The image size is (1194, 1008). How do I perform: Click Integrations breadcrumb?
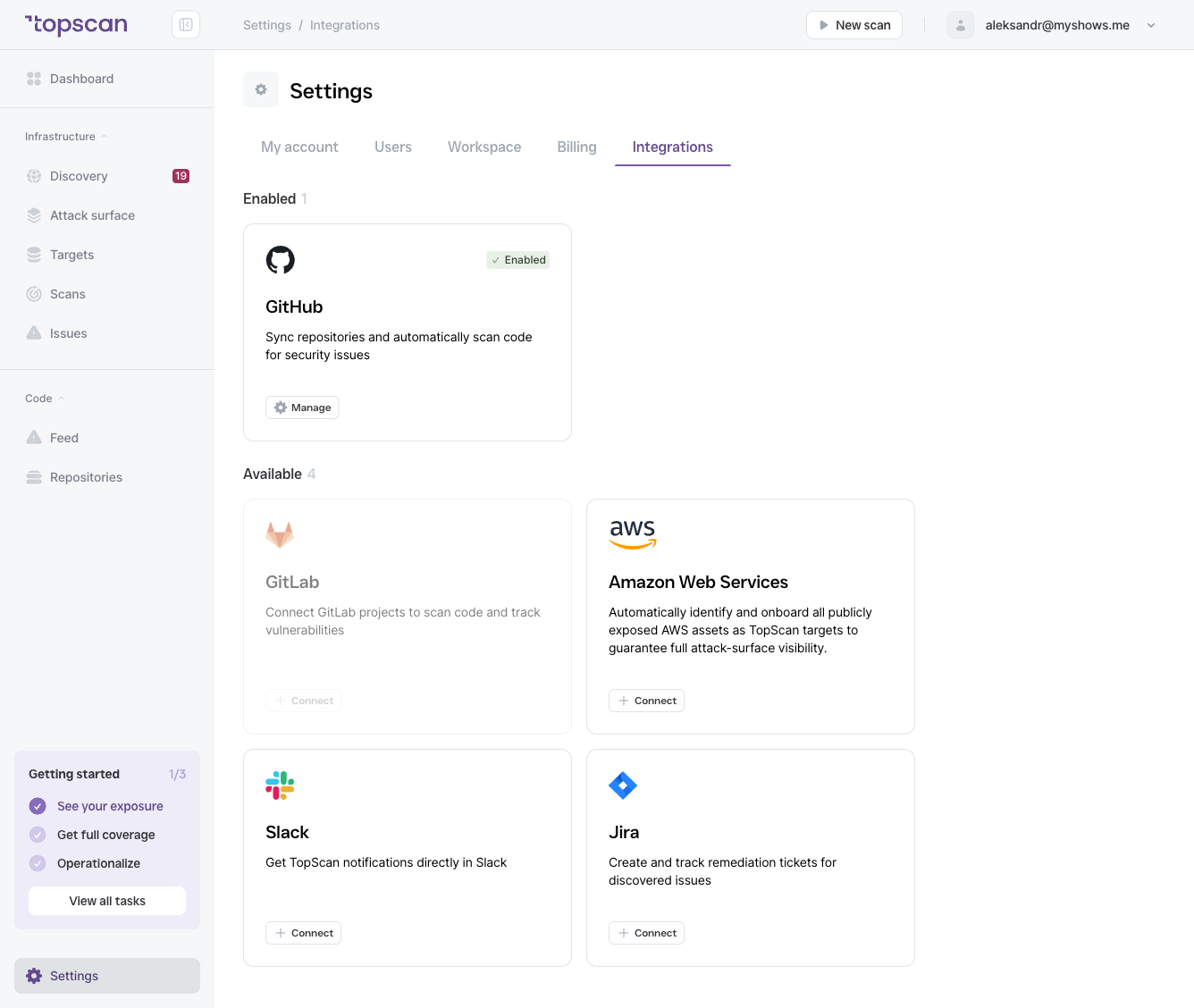click(x=345, y=25)
